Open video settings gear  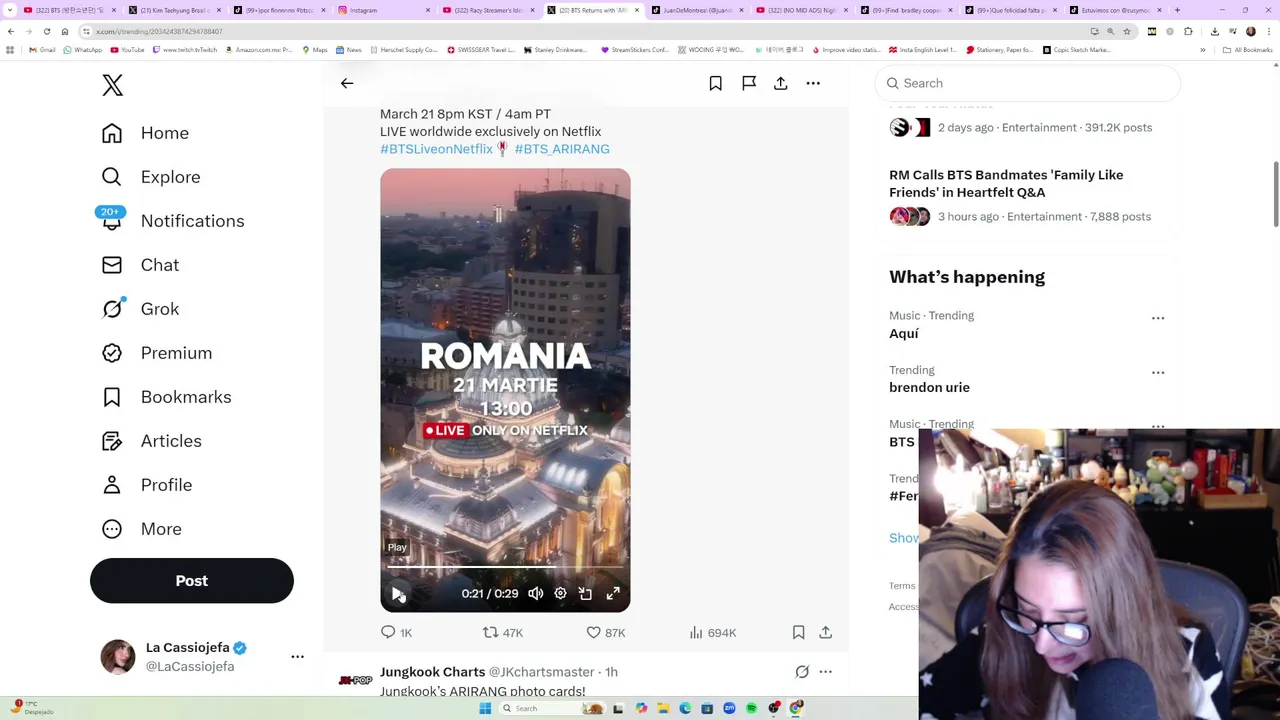pyautogui.click(x=560, y=594)
